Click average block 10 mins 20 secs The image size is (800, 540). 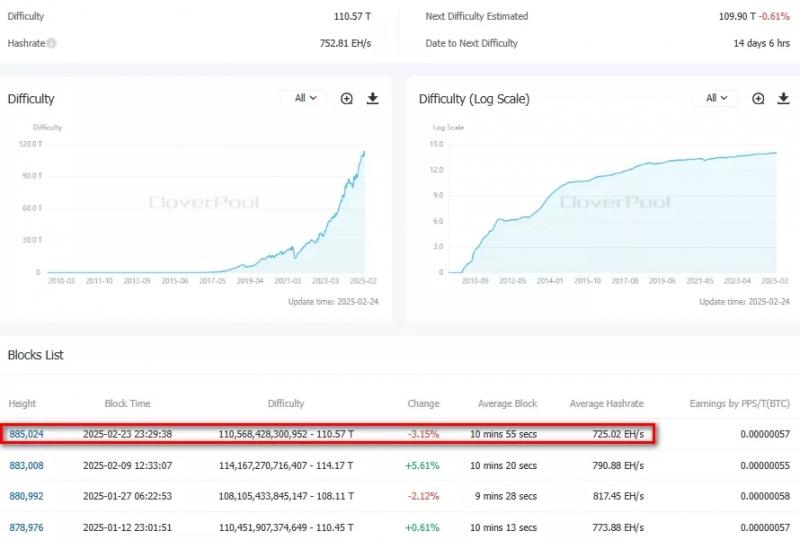pyautogui.click(x=504, y=465)
